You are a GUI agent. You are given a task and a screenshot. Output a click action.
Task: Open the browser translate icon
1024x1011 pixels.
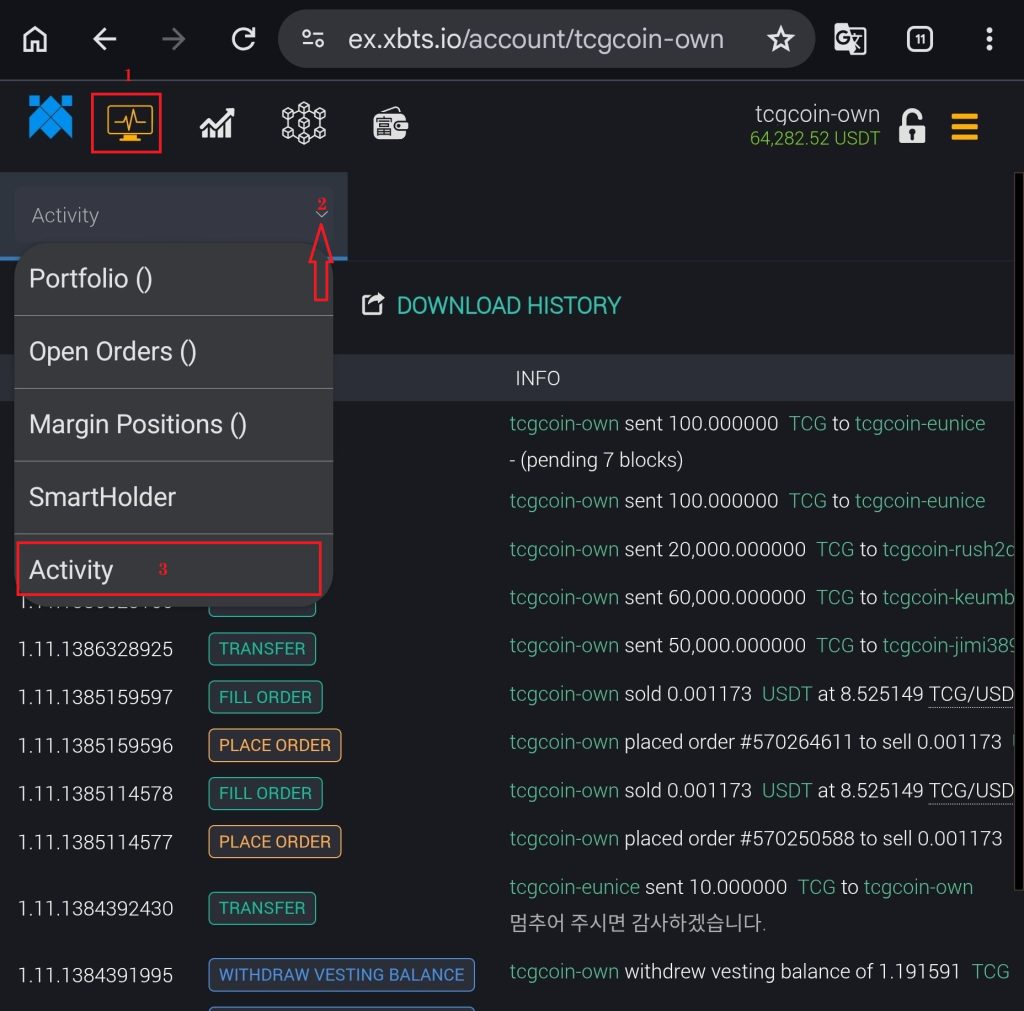pyautogui.click(x=850, y=39)
